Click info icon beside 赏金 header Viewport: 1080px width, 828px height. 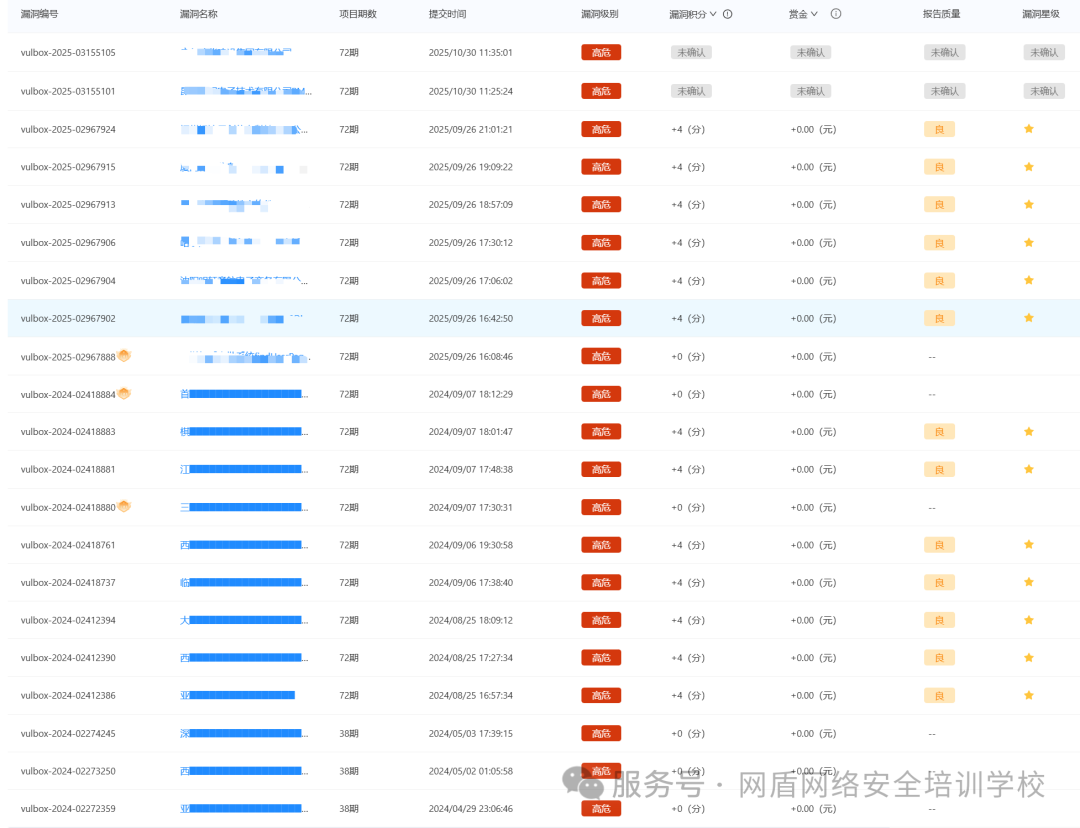coord(835,14)
